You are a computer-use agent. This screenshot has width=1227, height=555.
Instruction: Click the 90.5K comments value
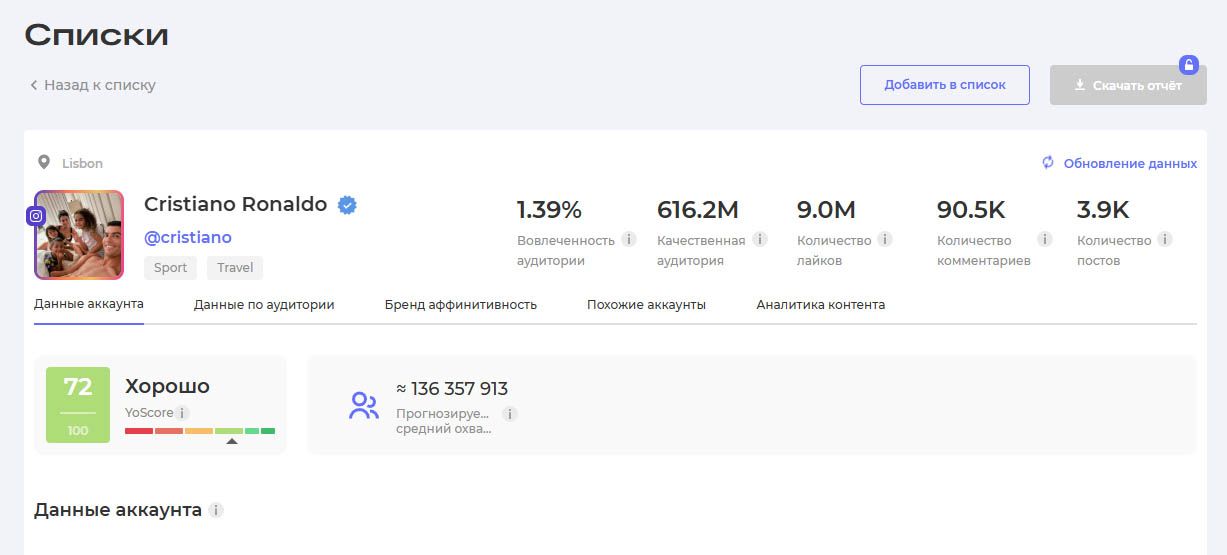coord(971,210)
